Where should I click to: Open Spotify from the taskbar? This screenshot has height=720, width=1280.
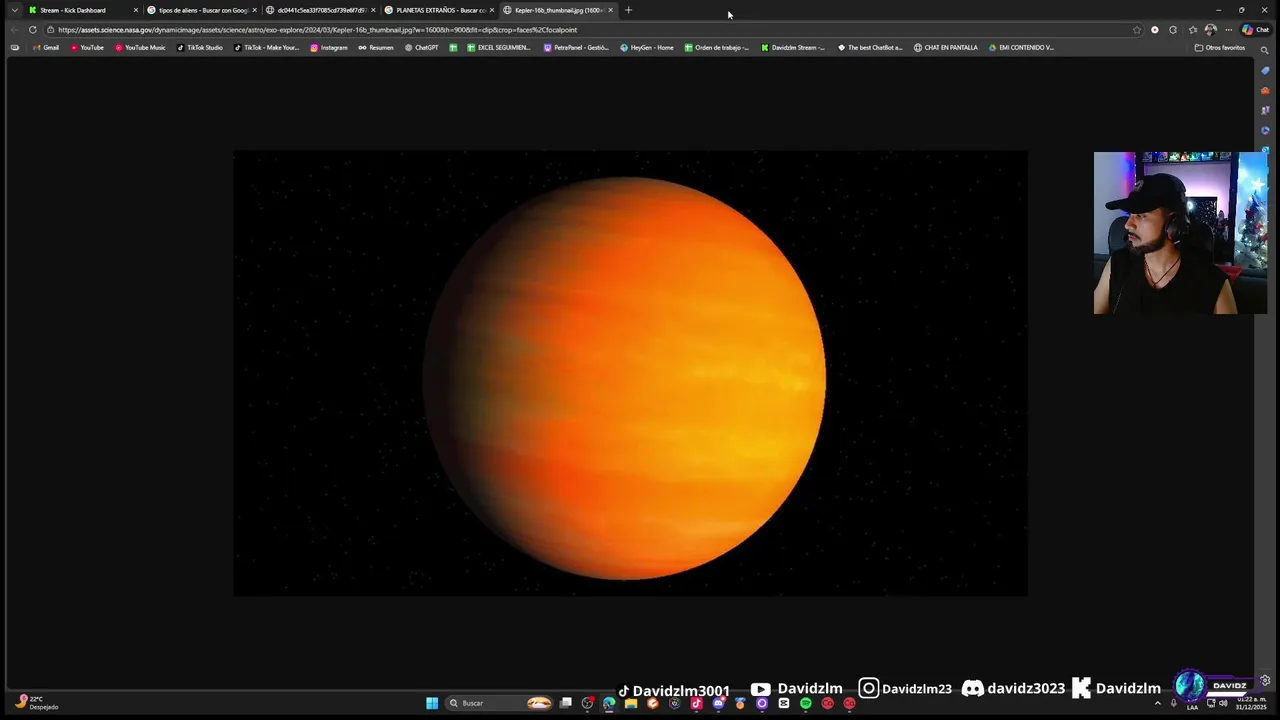coord(805,703)
